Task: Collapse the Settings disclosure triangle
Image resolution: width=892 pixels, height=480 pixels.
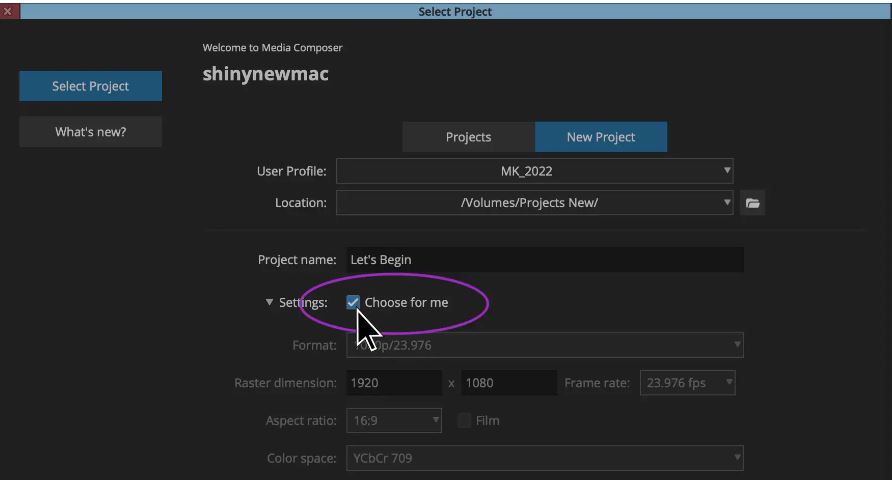Action: point(269,303)
